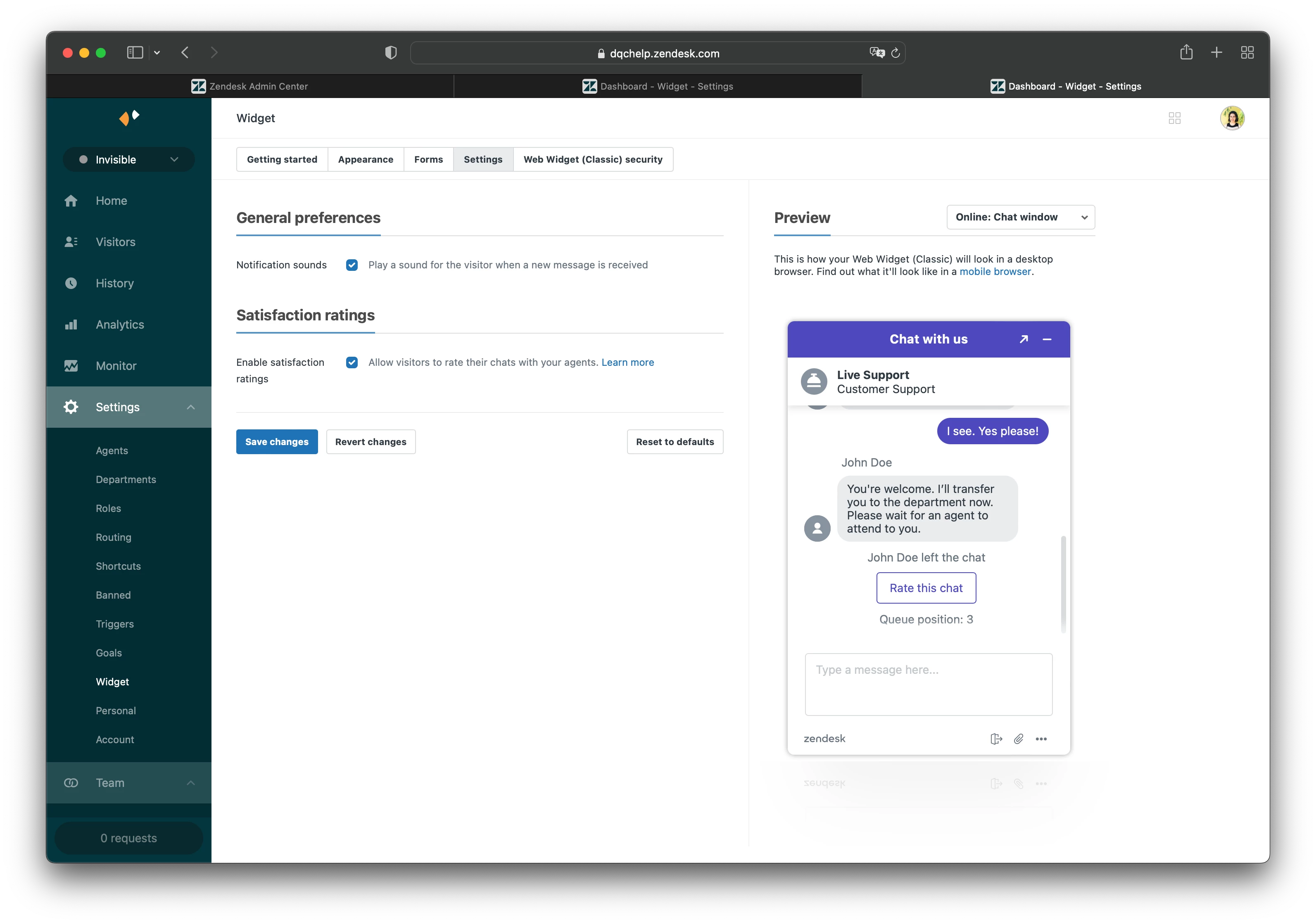This screenshot has height=924, width=1316.
Task: Click the Save changes button
Action: point(277,442)
